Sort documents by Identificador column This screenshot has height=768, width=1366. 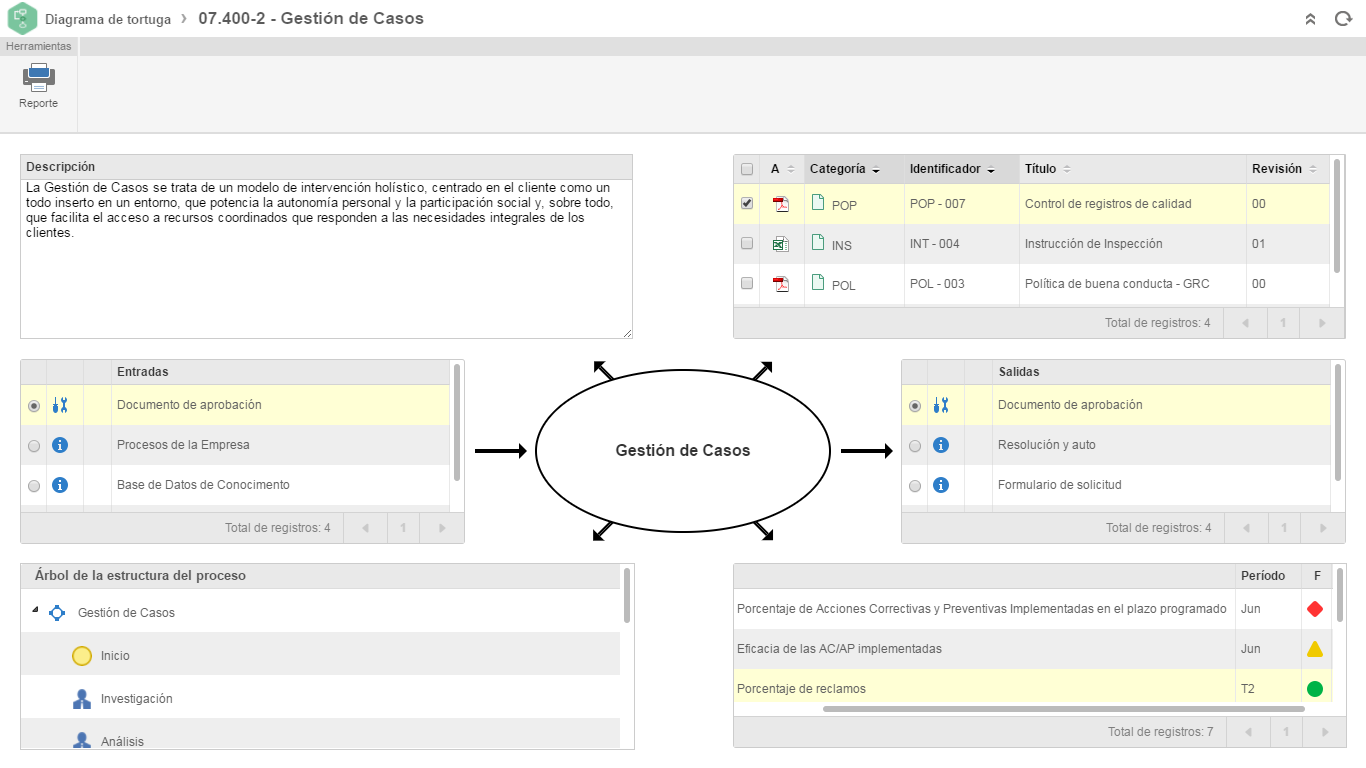click(x=961, y=169)
